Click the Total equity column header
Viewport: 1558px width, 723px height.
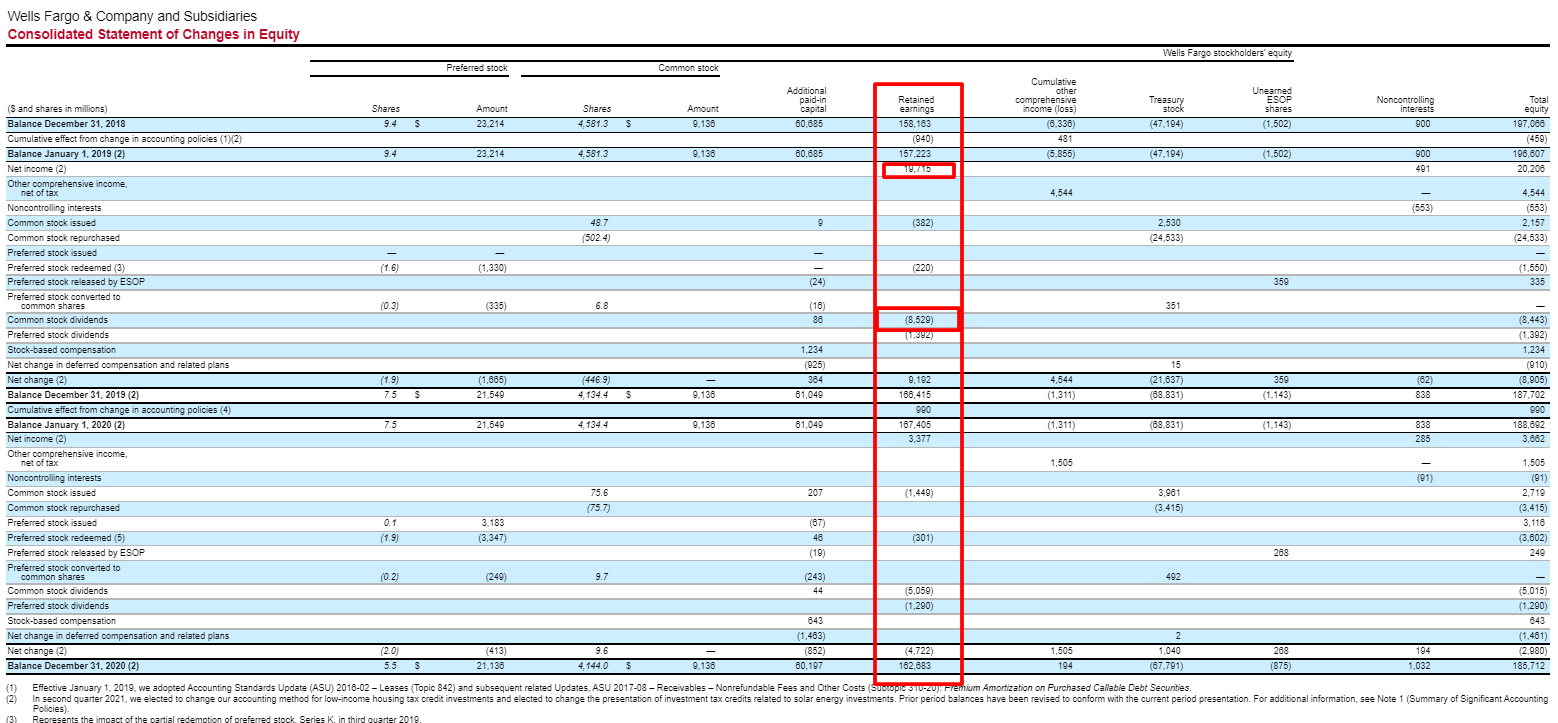point(1536,103)
